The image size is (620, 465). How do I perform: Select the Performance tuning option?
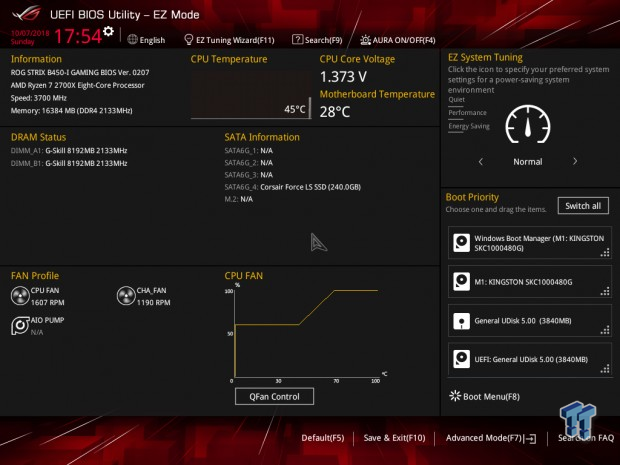click(467, 113)
